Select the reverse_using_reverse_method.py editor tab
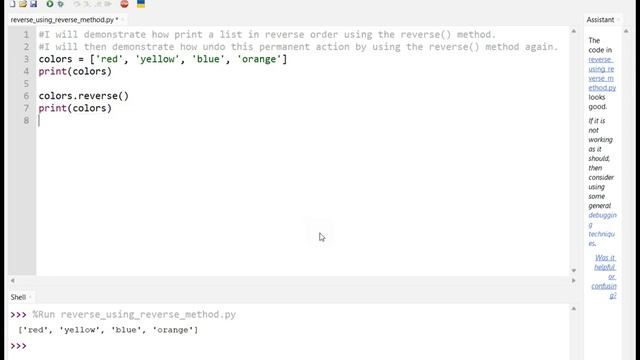Image resolution: width=640 pixels, height=360 pixels. [x=64, y=20]
